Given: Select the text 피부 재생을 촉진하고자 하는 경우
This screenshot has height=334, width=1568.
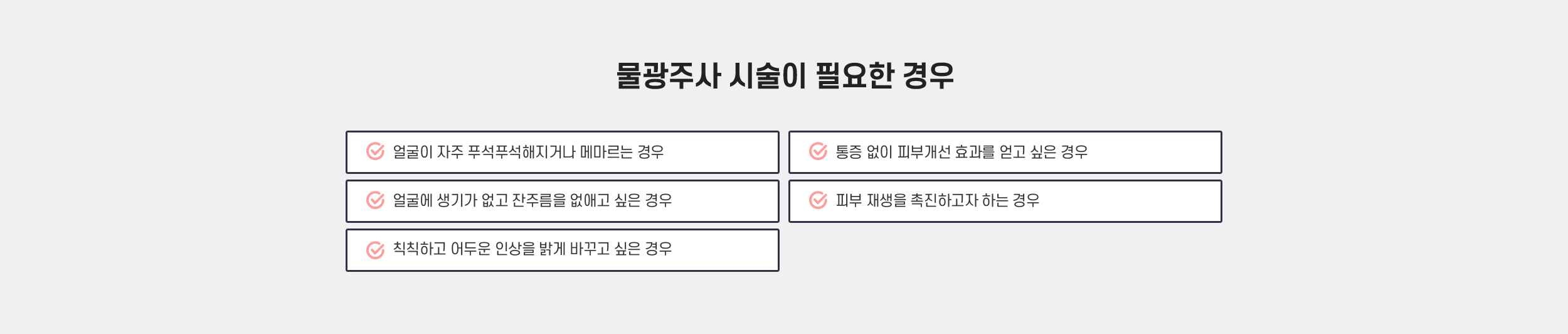Looking at the screenshot, I should coord(938,200).
